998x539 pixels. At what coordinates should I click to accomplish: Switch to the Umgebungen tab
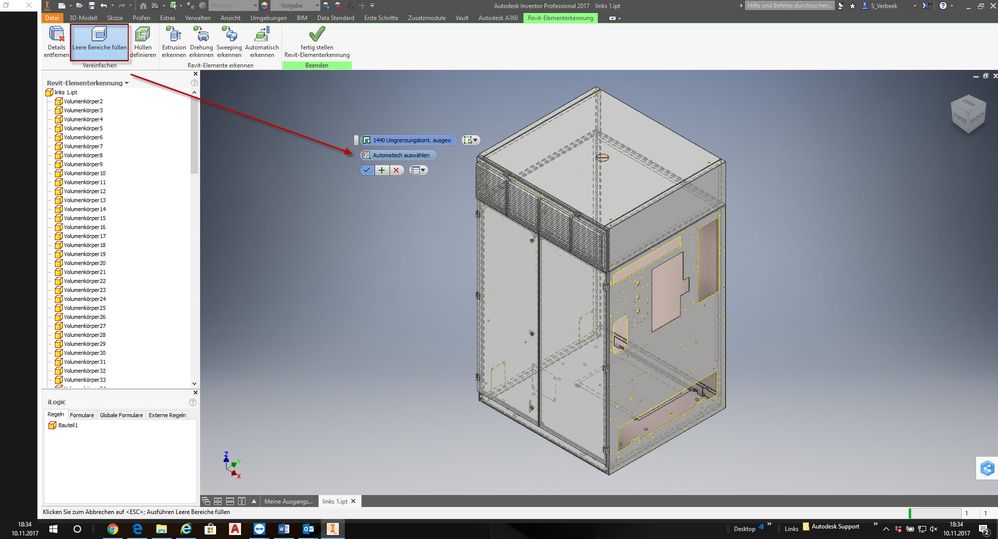coord(269,18)
